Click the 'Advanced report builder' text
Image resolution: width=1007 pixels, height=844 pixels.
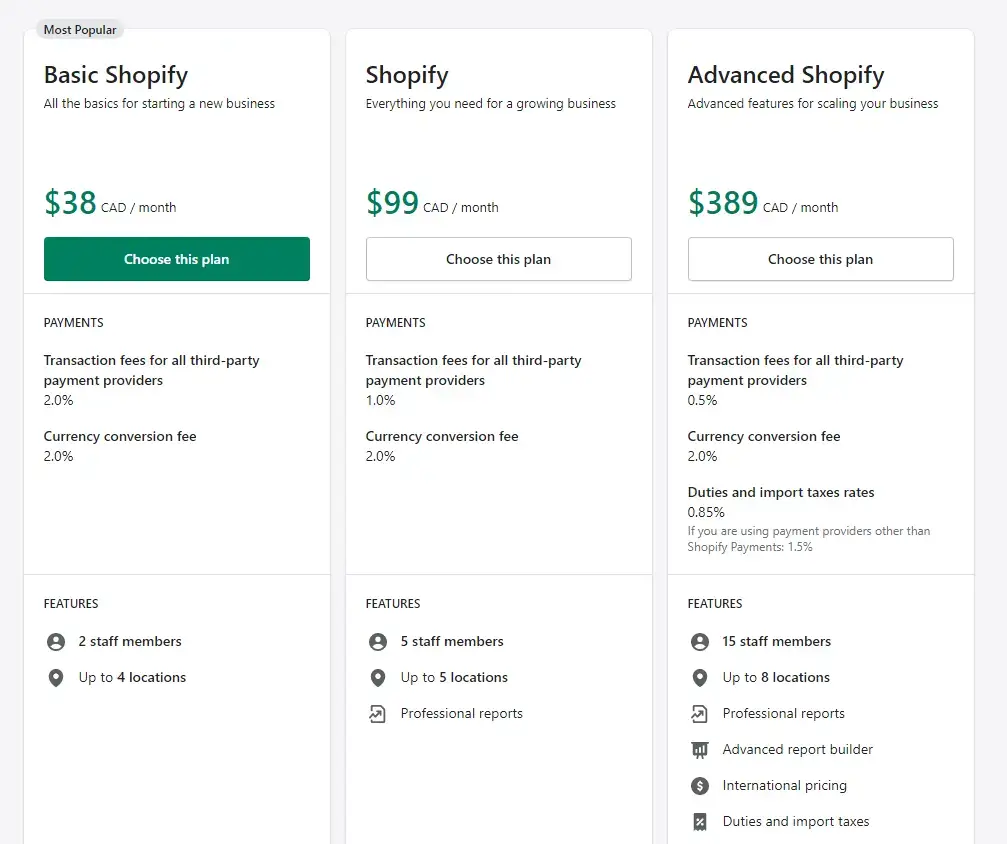798,749
